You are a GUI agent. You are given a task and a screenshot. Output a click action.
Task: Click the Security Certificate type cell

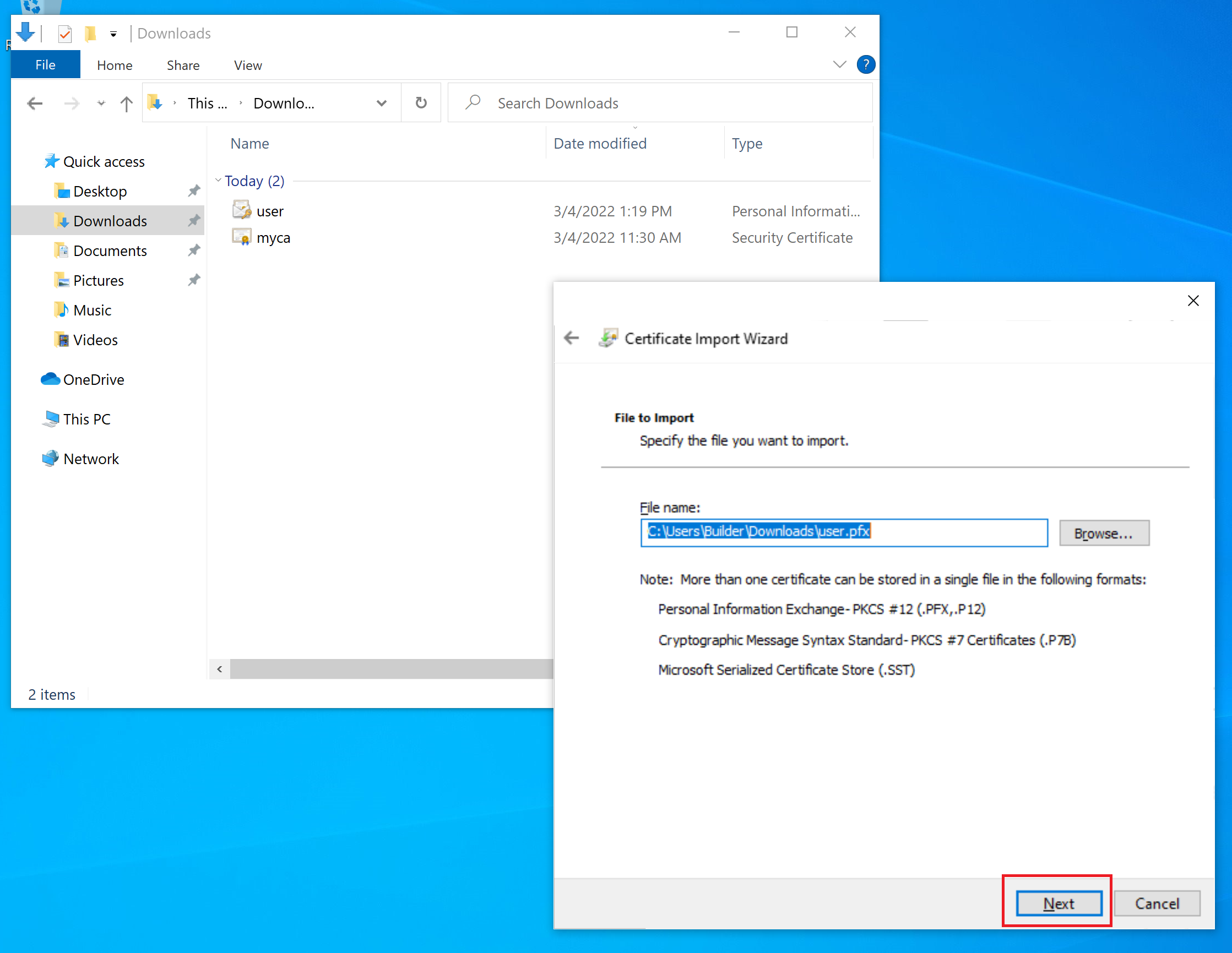point(791,237)
